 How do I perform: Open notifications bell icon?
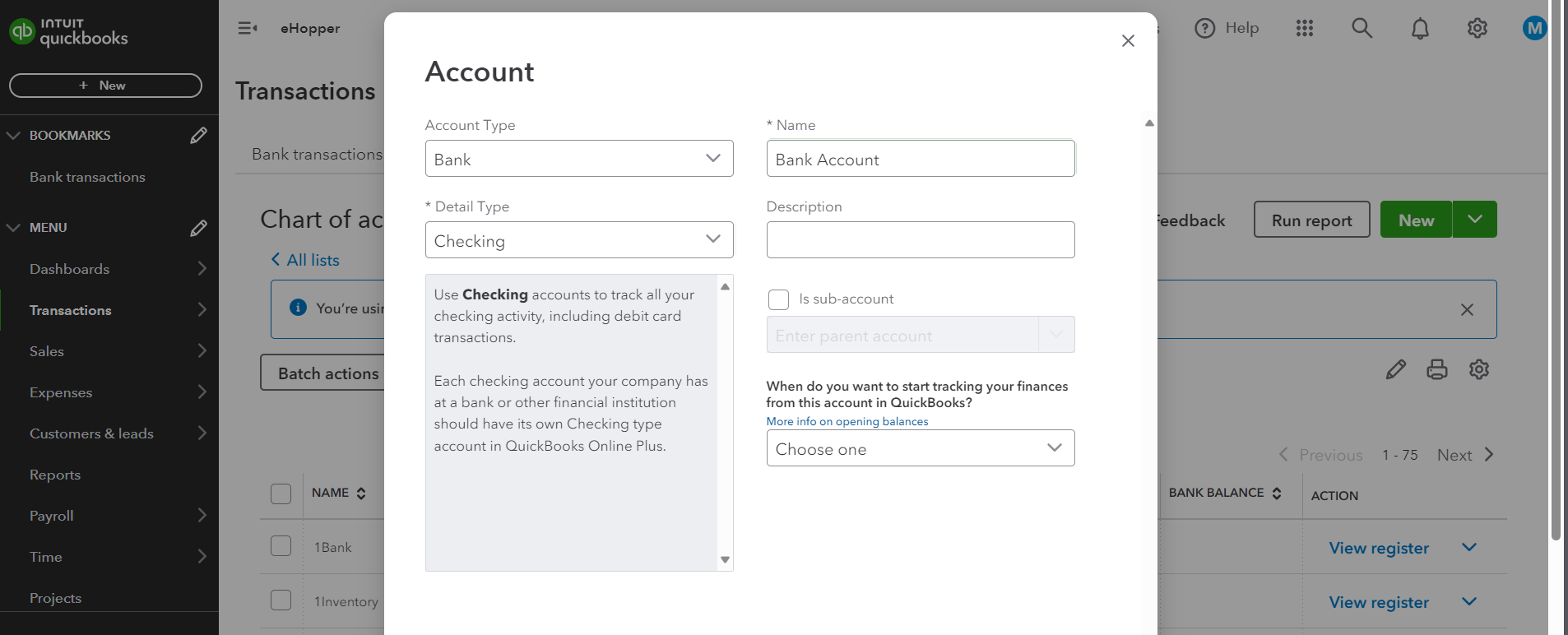pyautogui.click(x=1420, y=29)
